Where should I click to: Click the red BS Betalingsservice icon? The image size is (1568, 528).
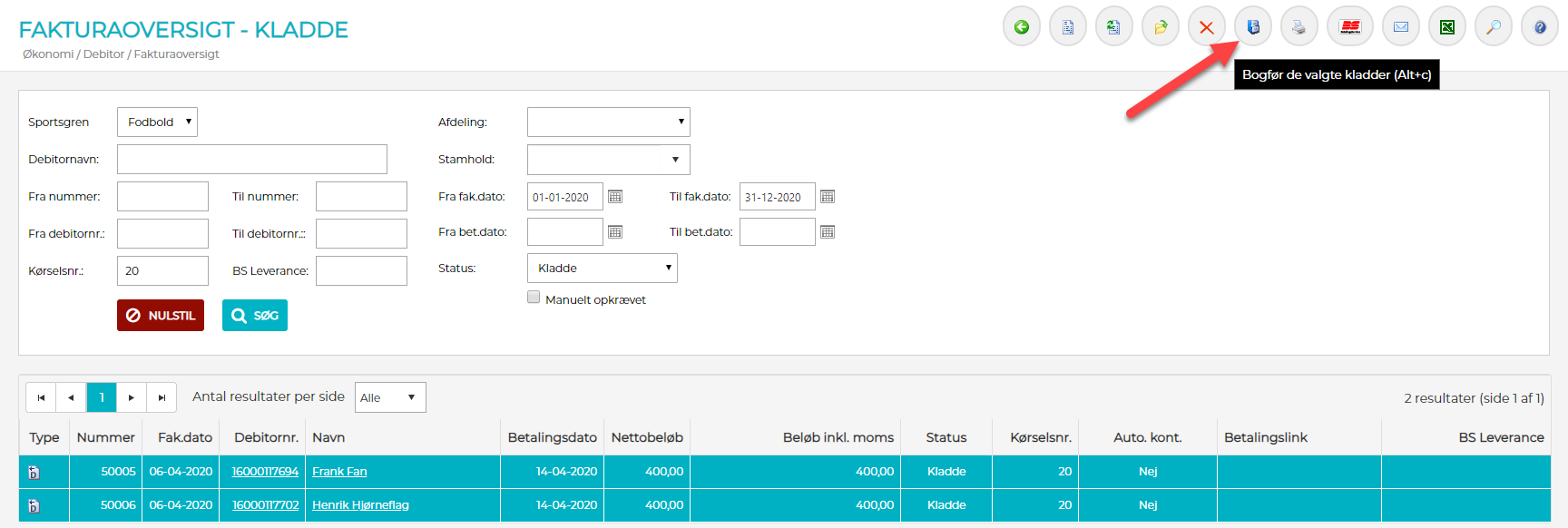pyautogui.click(x=1349, y=27)
